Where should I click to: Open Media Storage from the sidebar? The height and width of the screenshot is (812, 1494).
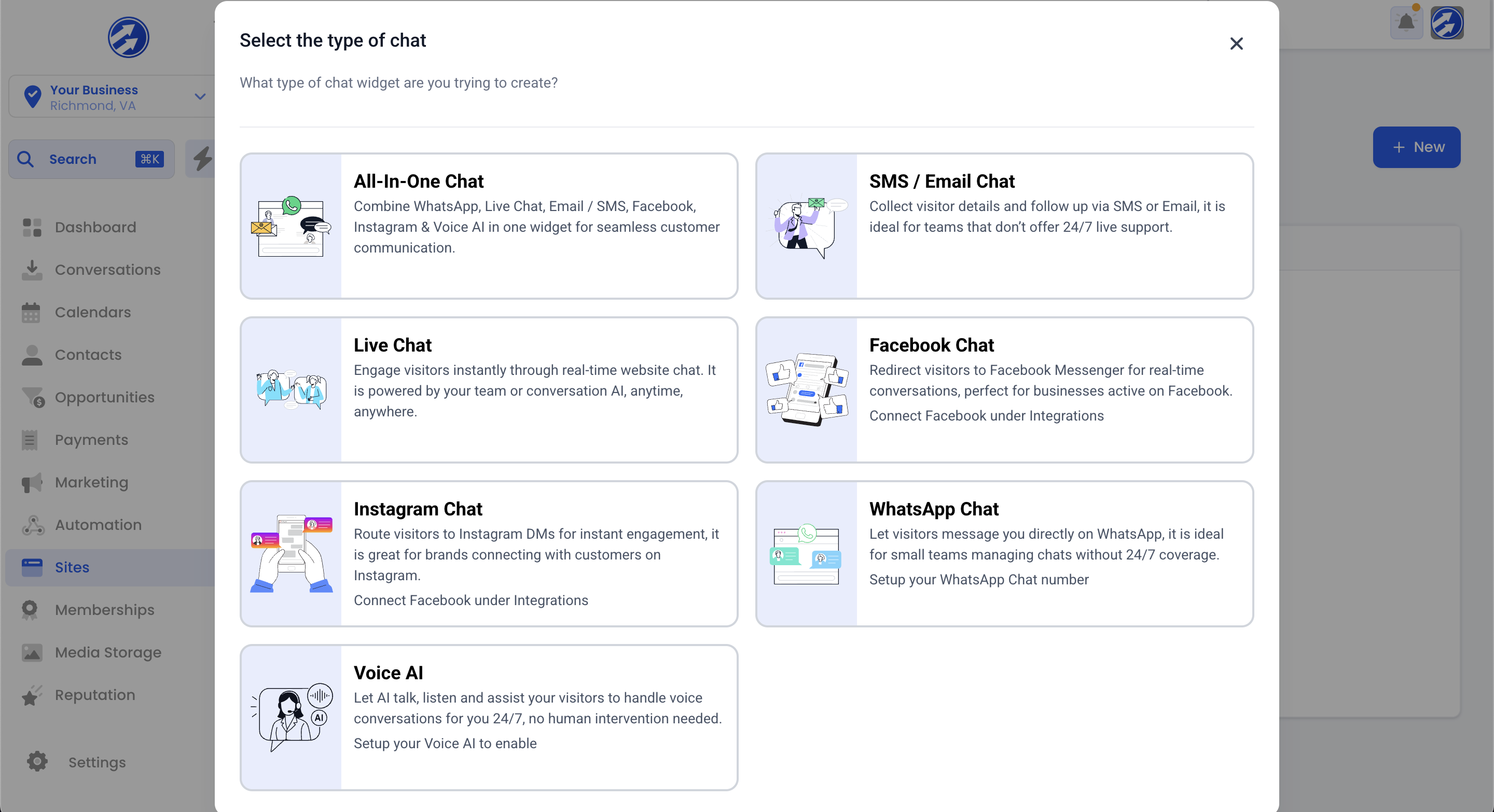[108, 652]
